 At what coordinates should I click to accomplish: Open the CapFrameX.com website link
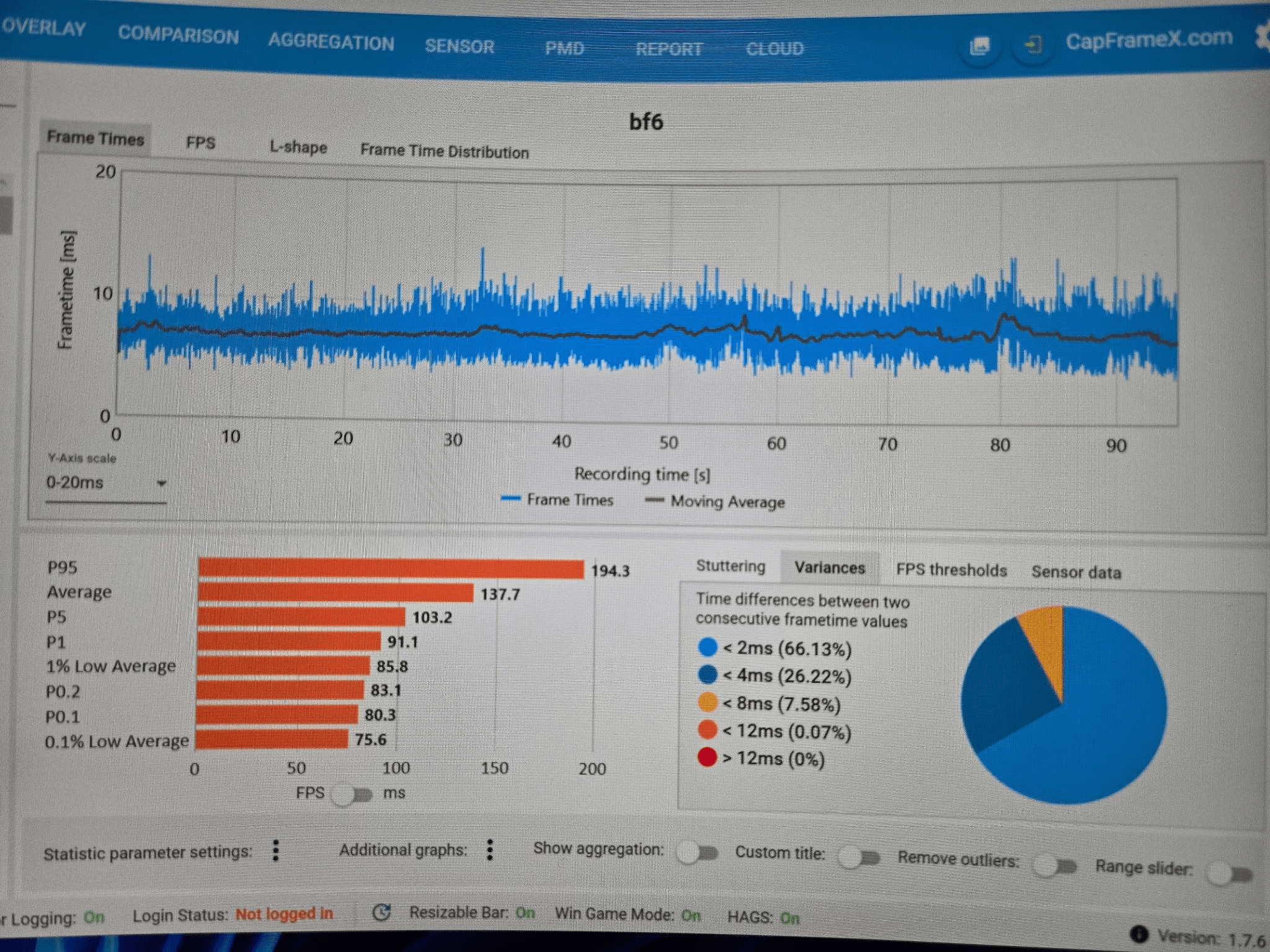1148,39
